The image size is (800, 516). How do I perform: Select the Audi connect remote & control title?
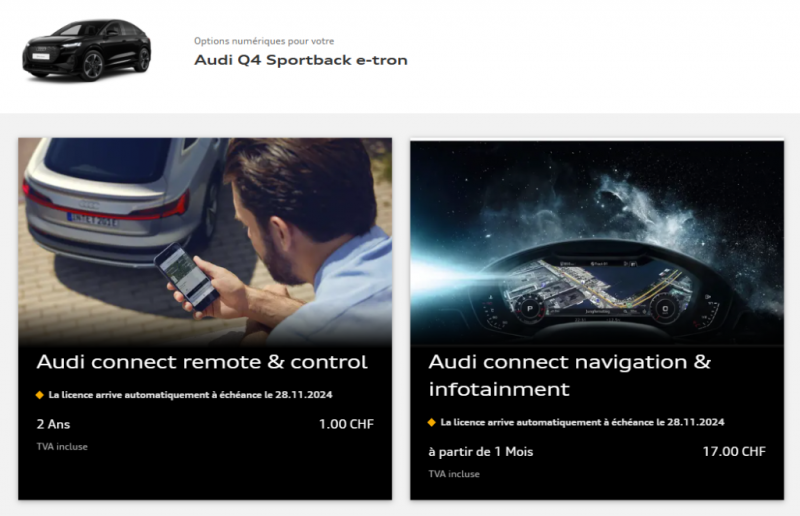(x=202, y=362)
